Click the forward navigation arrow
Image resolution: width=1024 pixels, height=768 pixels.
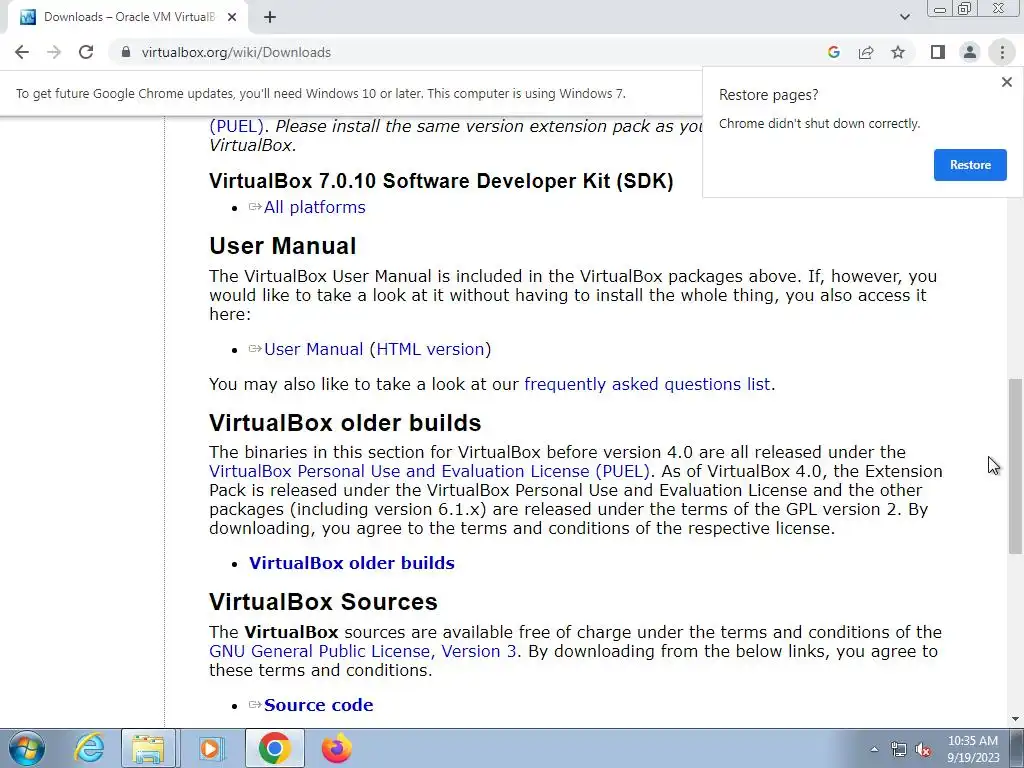click(x=54, y=52)
